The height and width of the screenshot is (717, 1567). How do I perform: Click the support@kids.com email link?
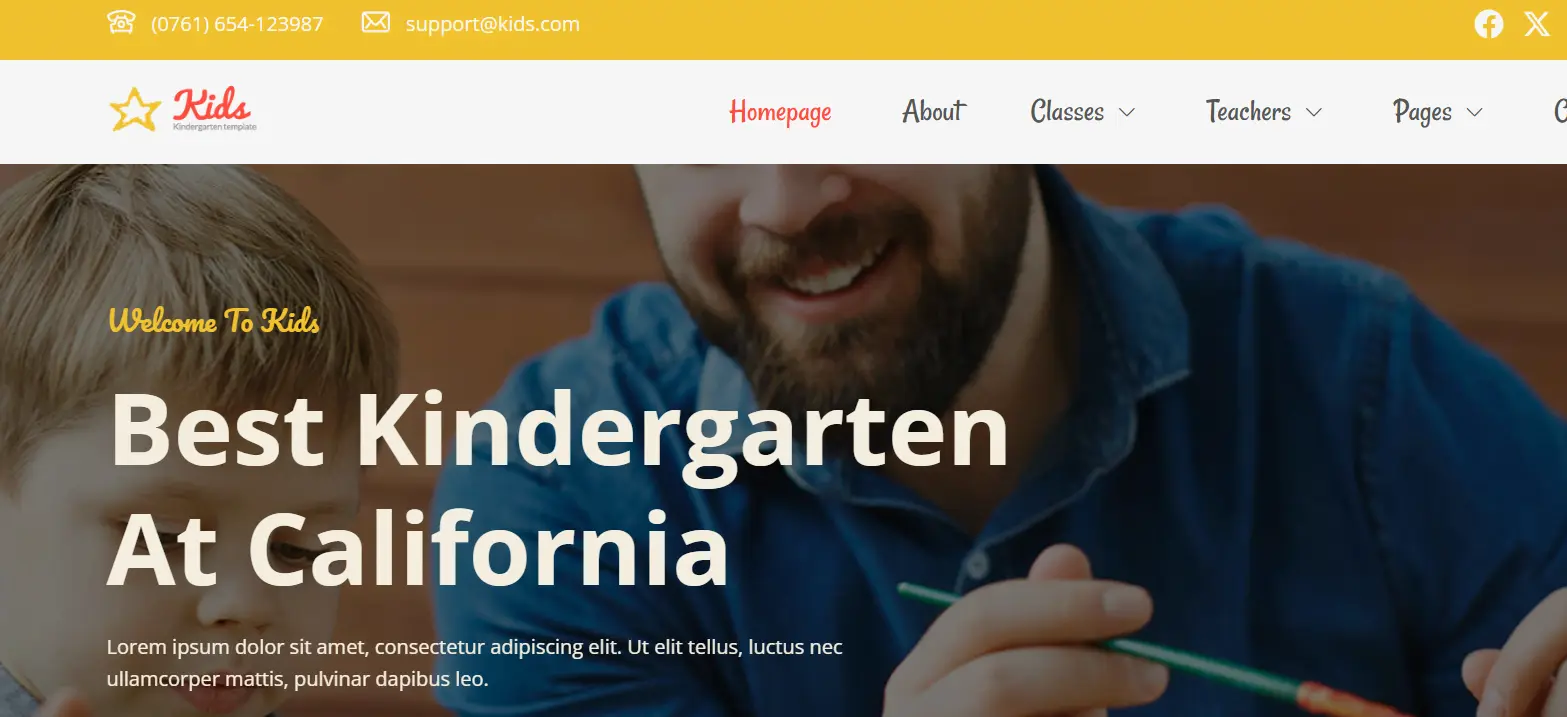click(x=492, y=24)
